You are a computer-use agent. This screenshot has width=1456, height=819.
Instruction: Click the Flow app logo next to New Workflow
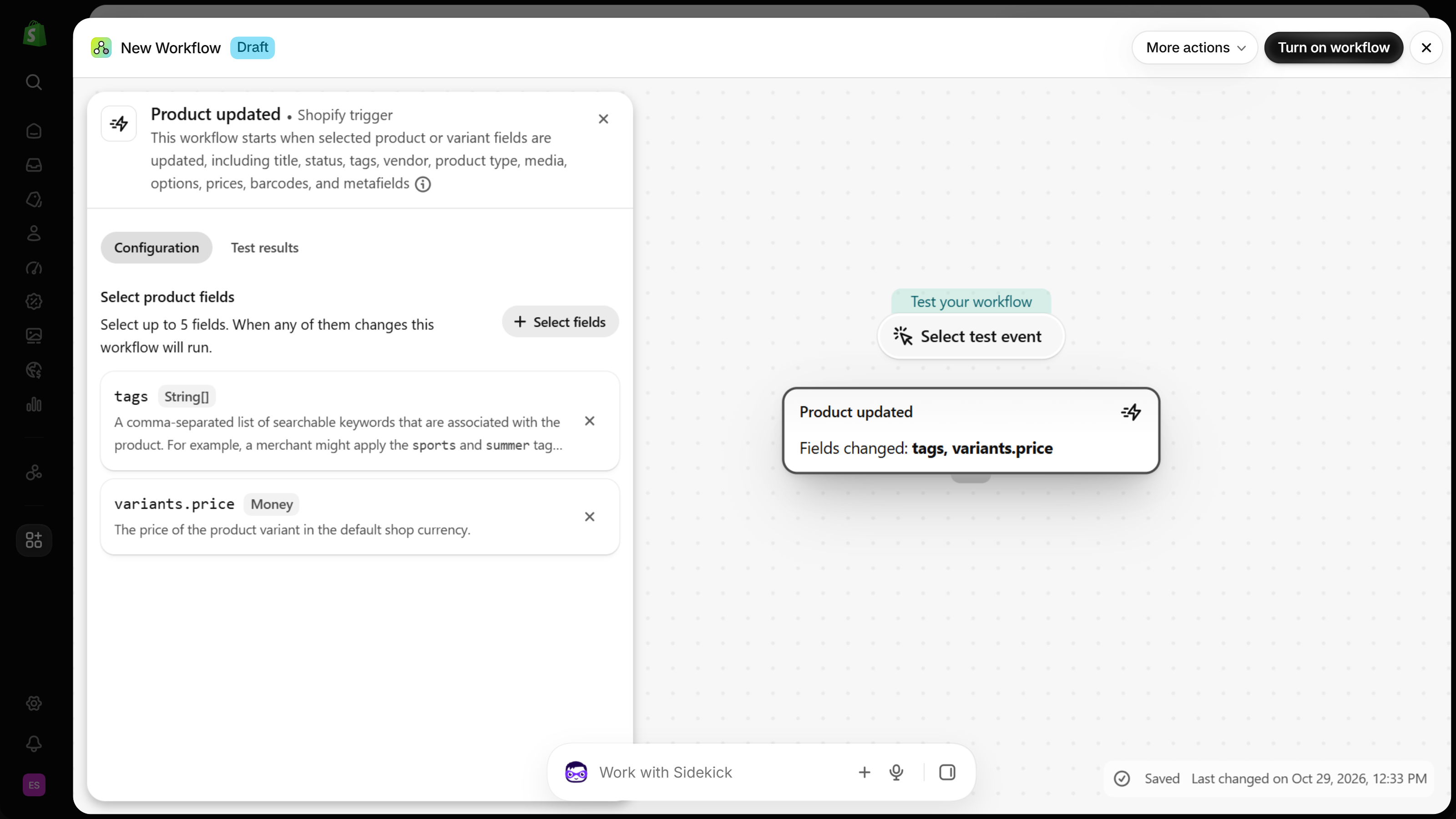pos(101,48)
